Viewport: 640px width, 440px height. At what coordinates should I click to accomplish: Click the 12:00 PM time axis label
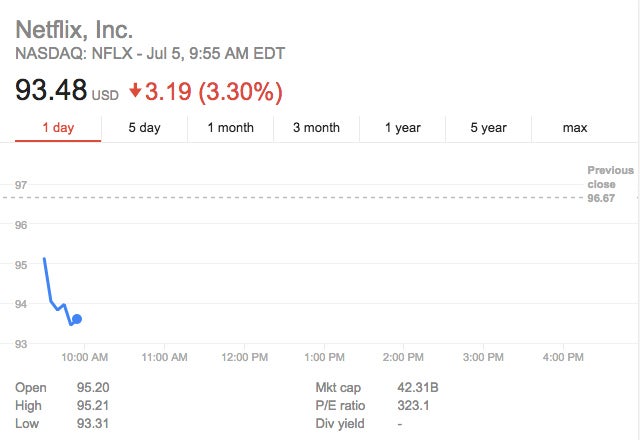(x=244, y=357)
